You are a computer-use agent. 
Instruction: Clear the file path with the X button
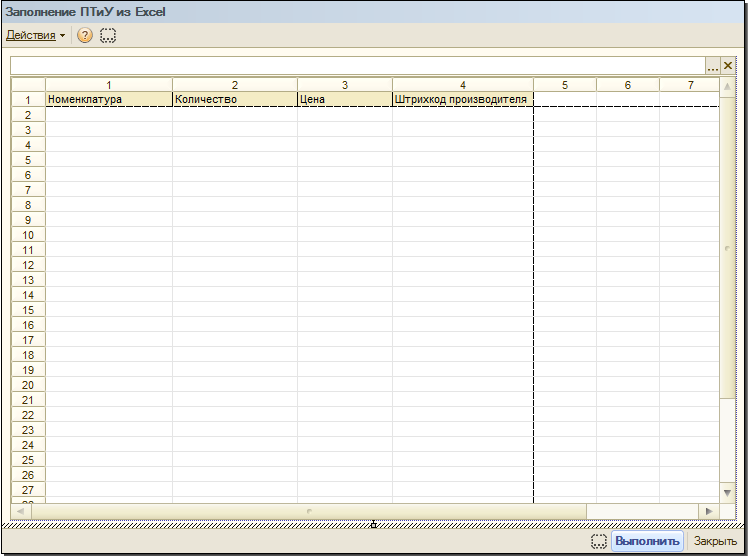click(728, 65)
